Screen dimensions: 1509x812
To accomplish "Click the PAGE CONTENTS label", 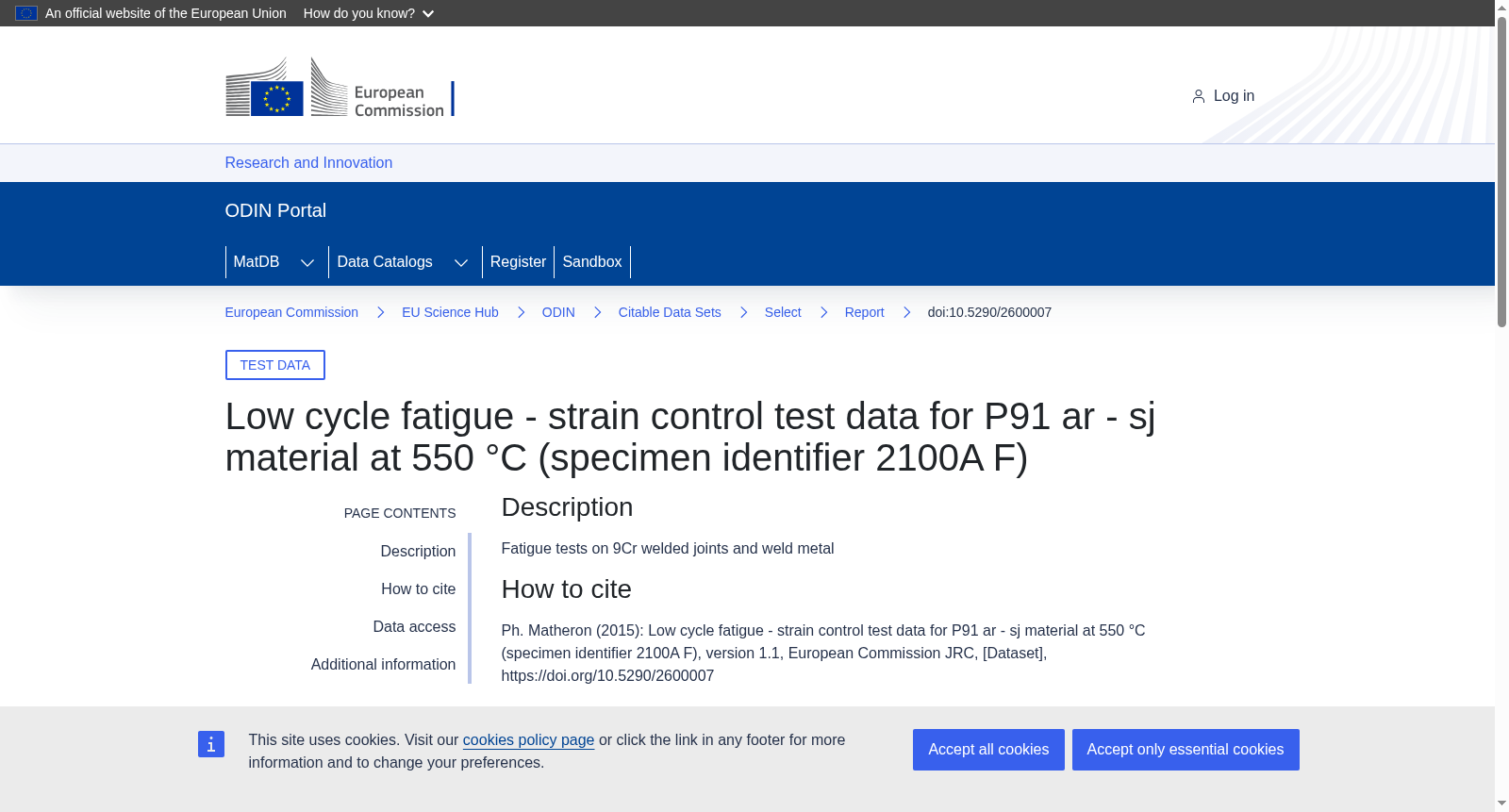I will 400,513.
